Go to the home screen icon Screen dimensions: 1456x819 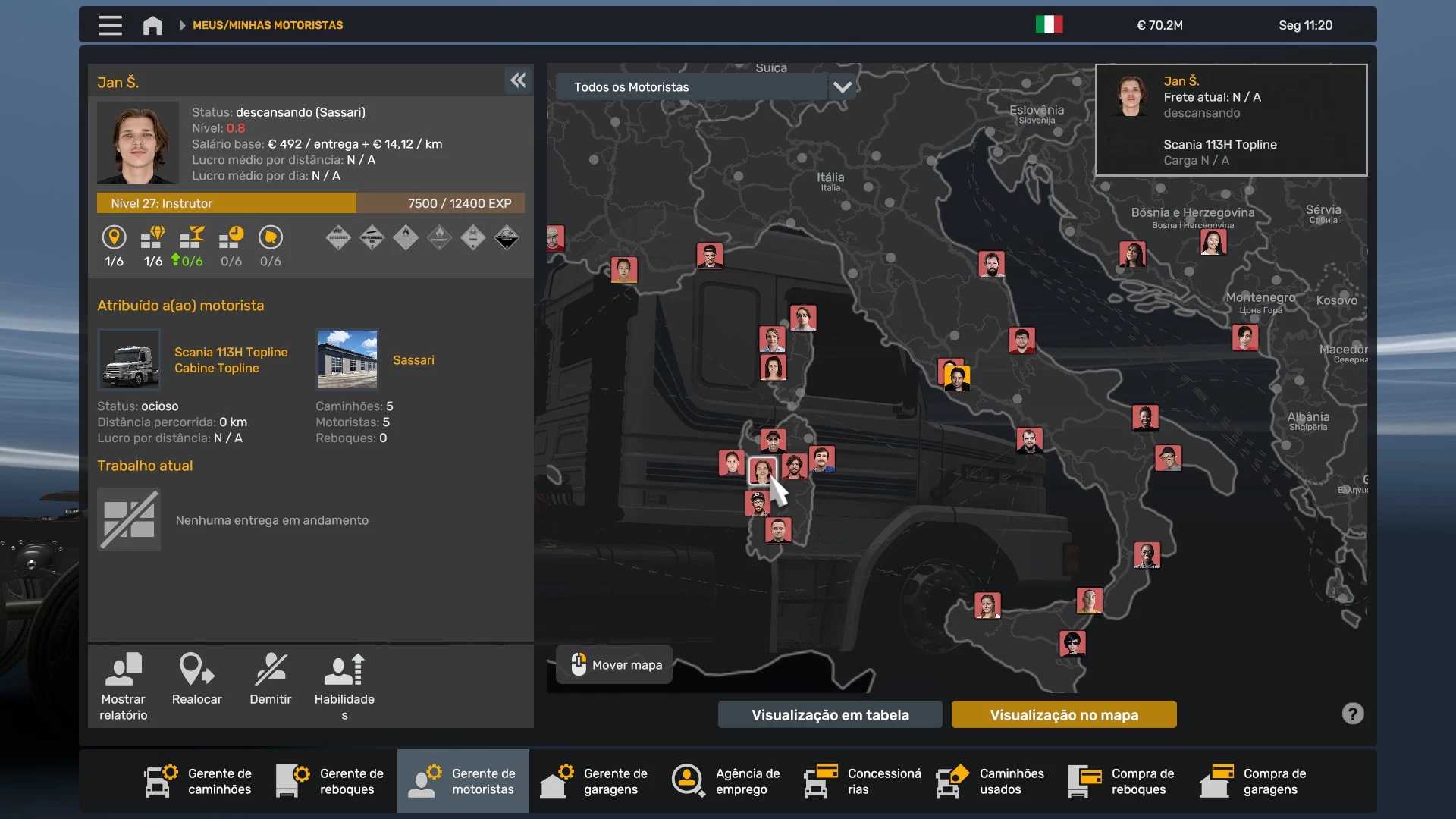tap(152, 25)
